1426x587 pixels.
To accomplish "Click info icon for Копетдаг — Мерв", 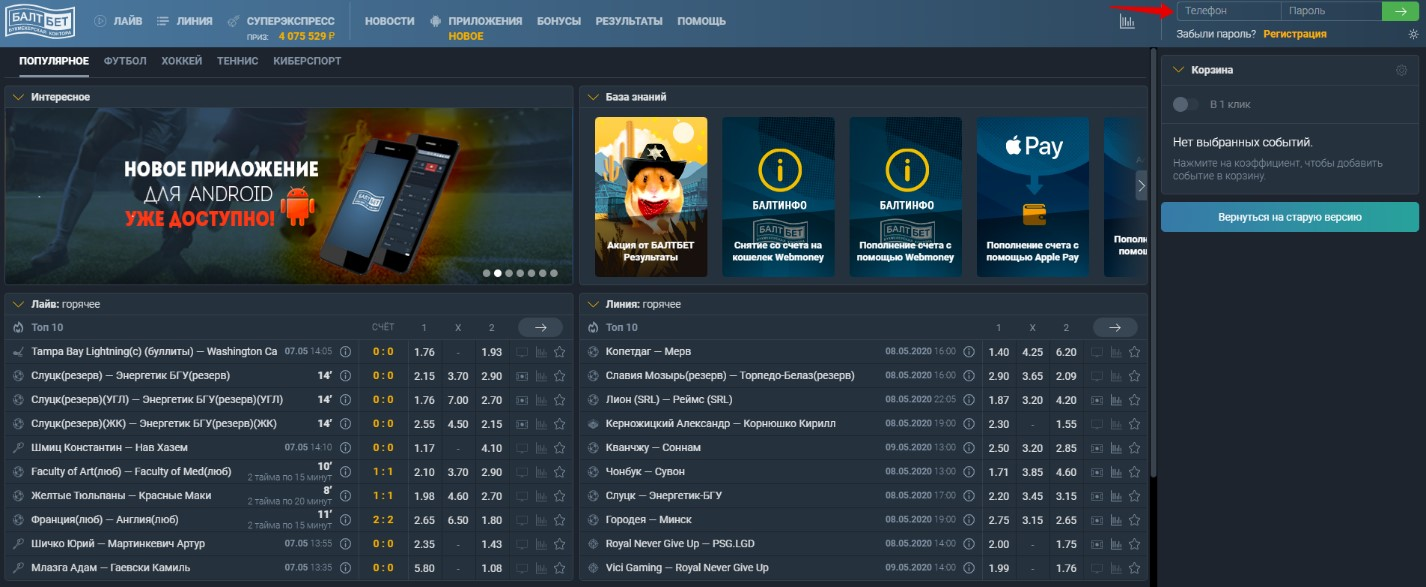I will 968,352.
